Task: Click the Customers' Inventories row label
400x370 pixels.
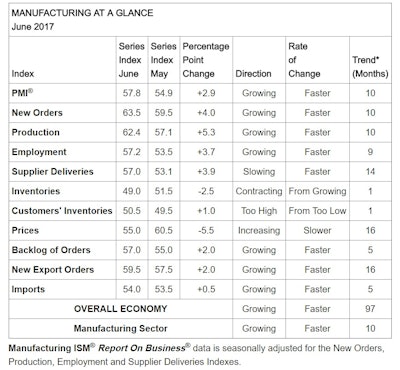Action: point(62,211)
